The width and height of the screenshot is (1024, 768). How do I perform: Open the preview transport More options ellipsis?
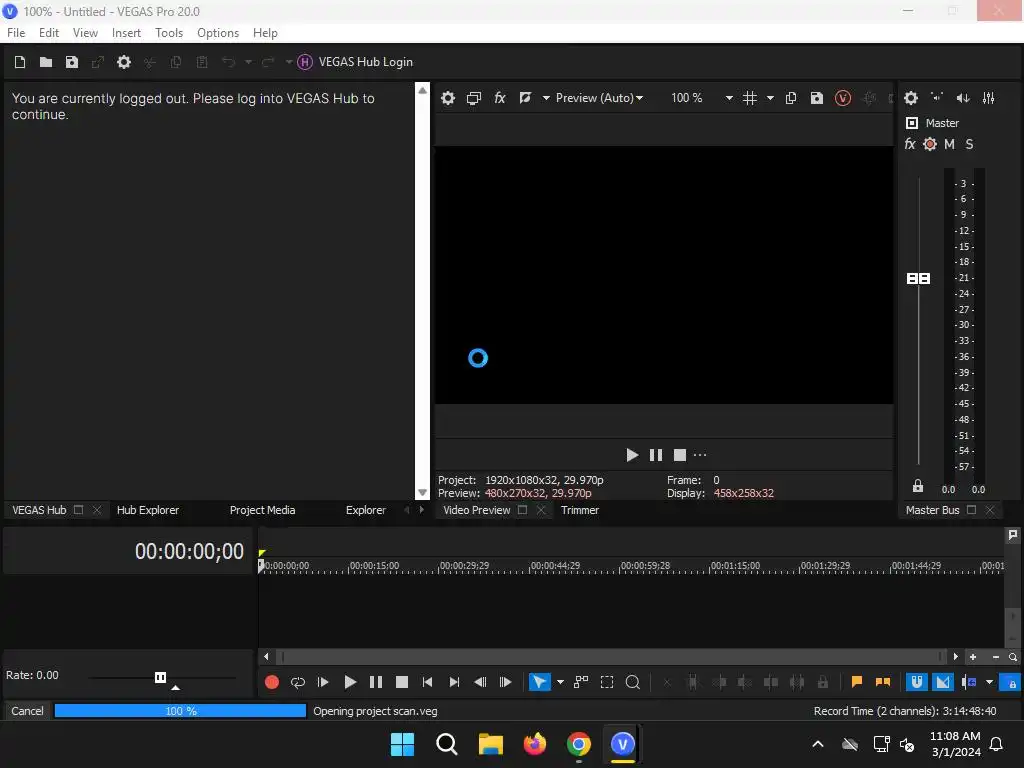[x=700, y=455]
